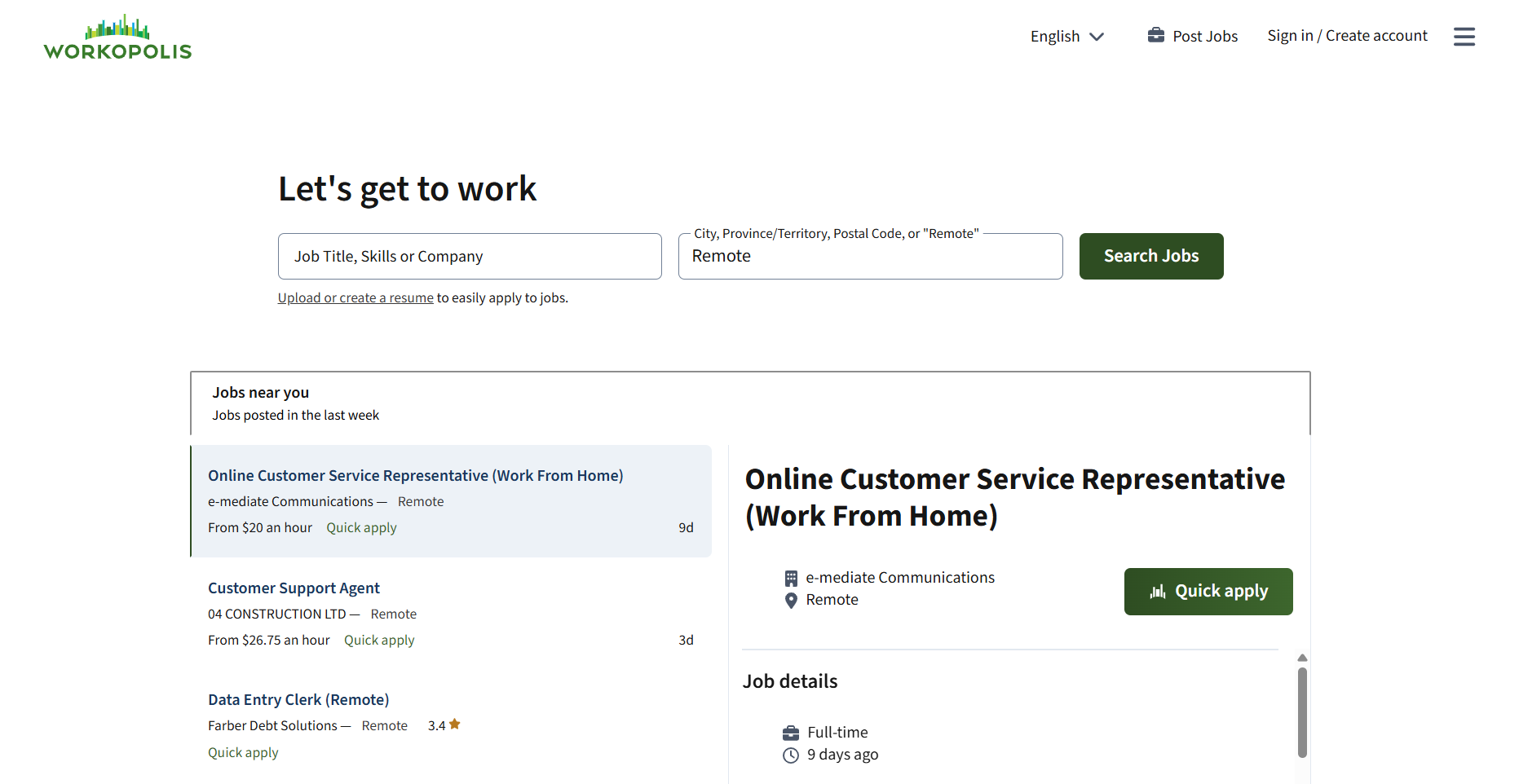Open the Workopolis logo homepage
Viewport: 1519px width, 784px height.
pos(117,37)
